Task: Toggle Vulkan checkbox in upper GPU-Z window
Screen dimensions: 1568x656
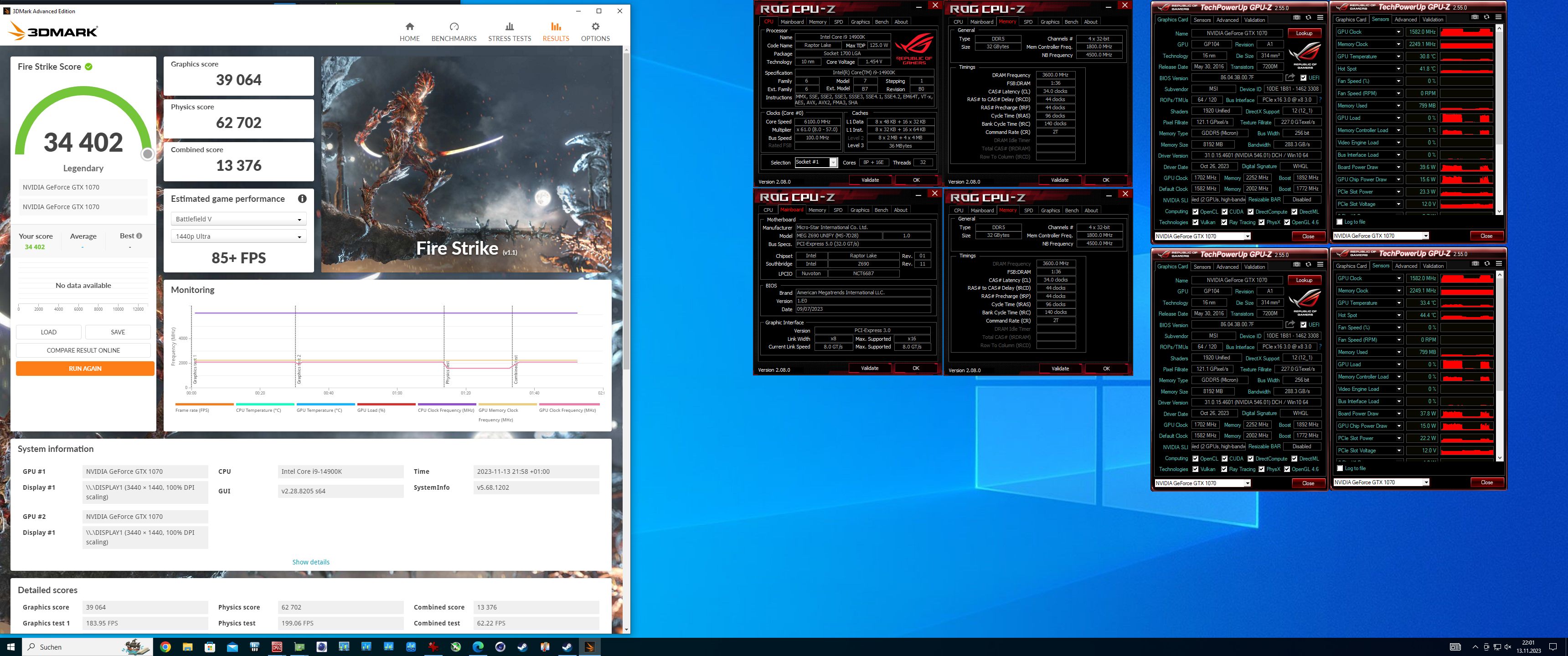Action: (x=1195, y=222)
